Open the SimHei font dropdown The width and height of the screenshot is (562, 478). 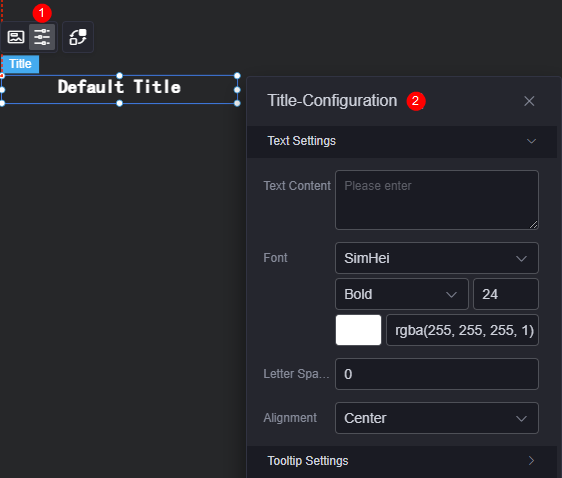[437, 258]
